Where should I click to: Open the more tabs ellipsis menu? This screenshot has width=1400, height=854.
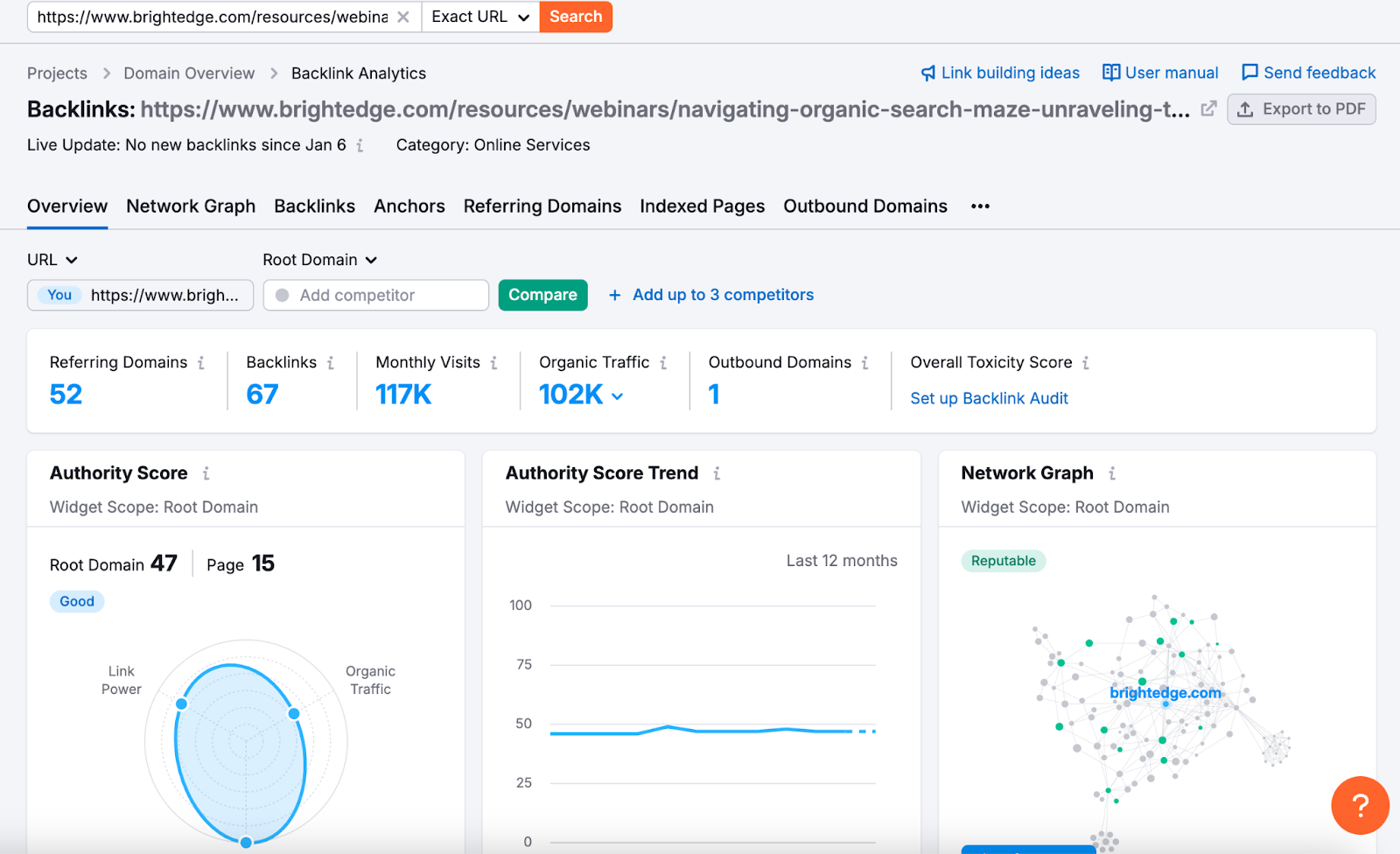(980, 206)
